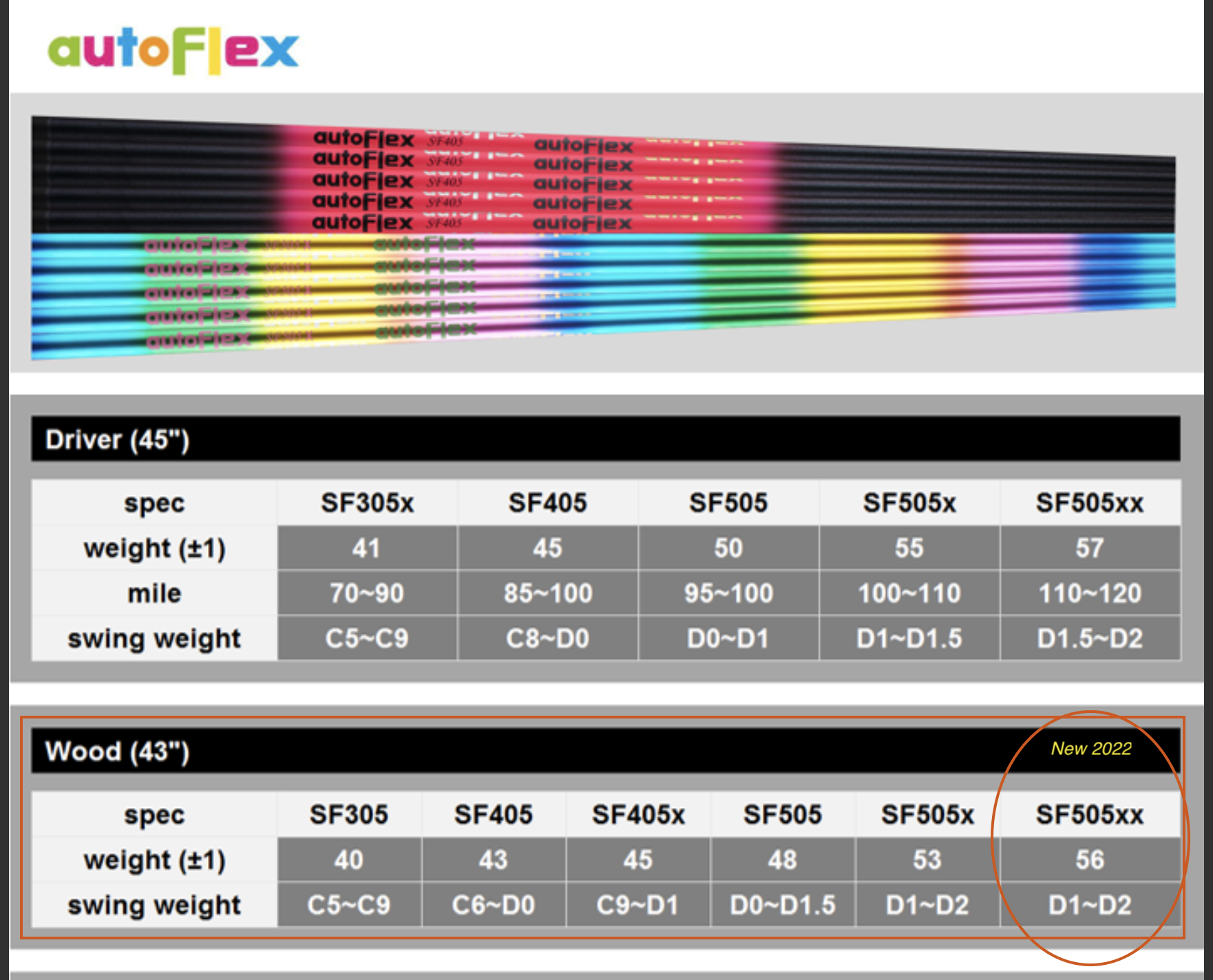Click swing weight D1.5~D2
The width and height of the screenshot is (1213, 980).
click(1090, 639)
